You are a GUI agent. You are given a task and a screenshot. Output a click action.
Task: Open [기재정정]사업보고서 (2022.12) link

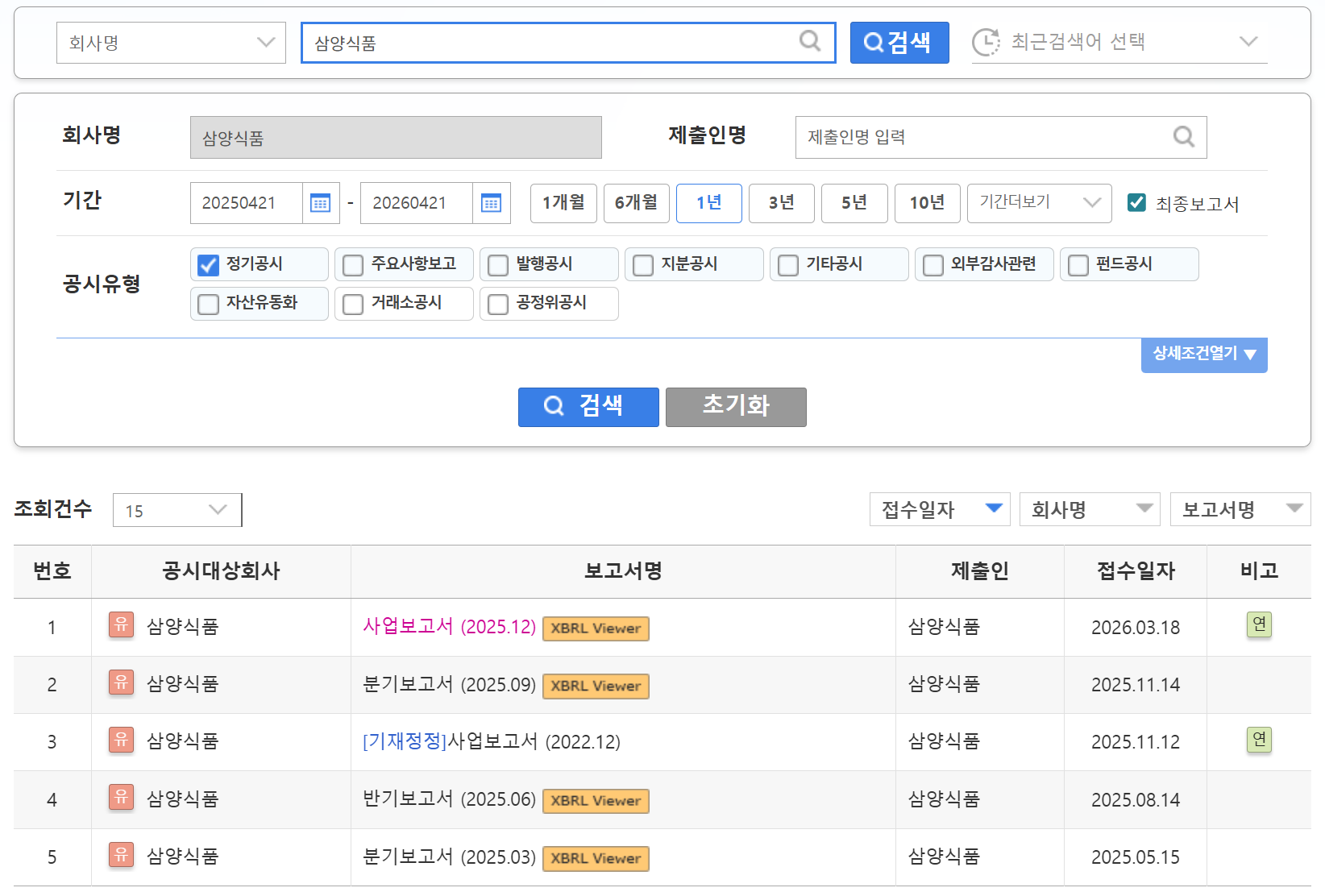pos(492,741)
